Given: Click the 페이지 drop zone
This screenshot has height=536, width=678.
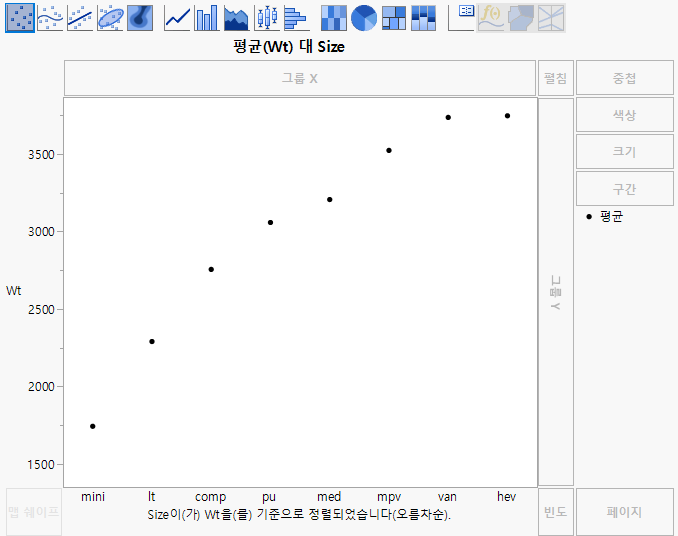Looking at the screenshot, I should point(625,512).
